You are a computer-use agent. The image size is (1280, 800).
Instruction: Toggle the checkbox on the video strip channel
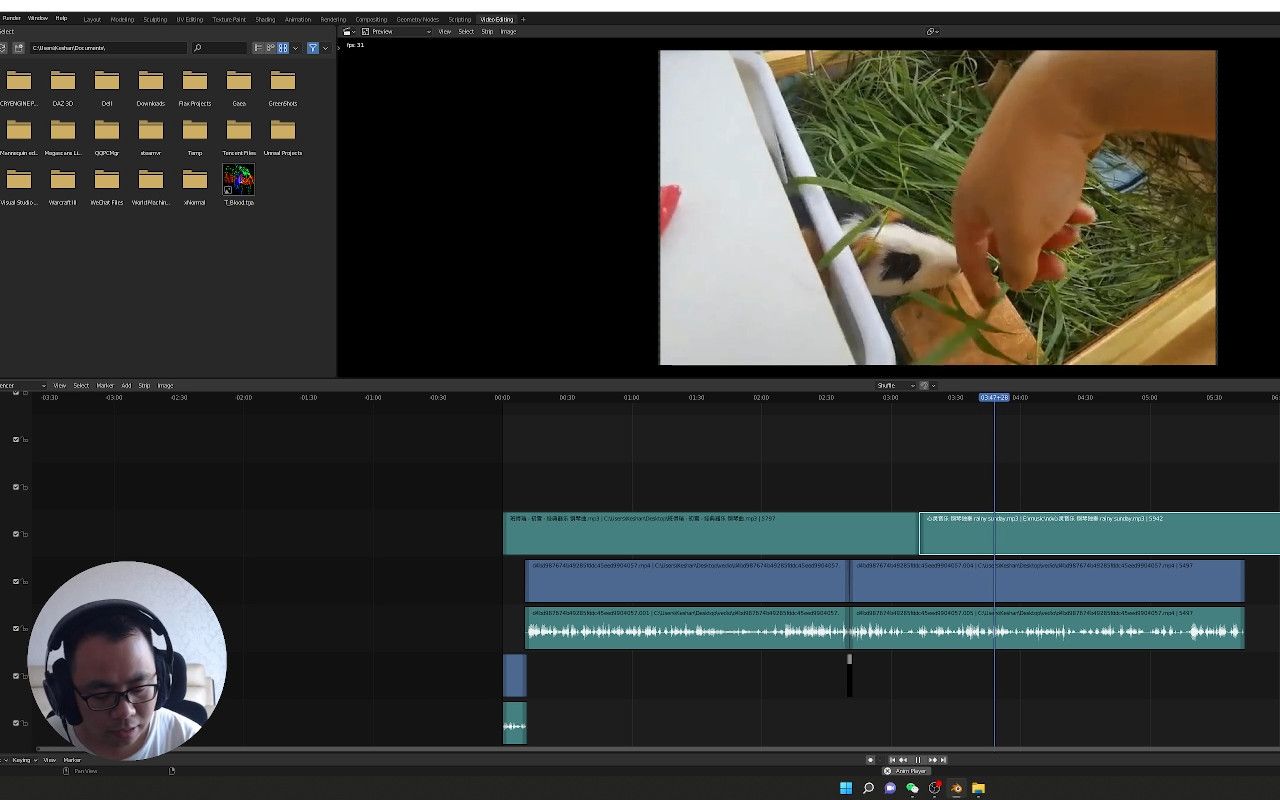pos(14,581)
